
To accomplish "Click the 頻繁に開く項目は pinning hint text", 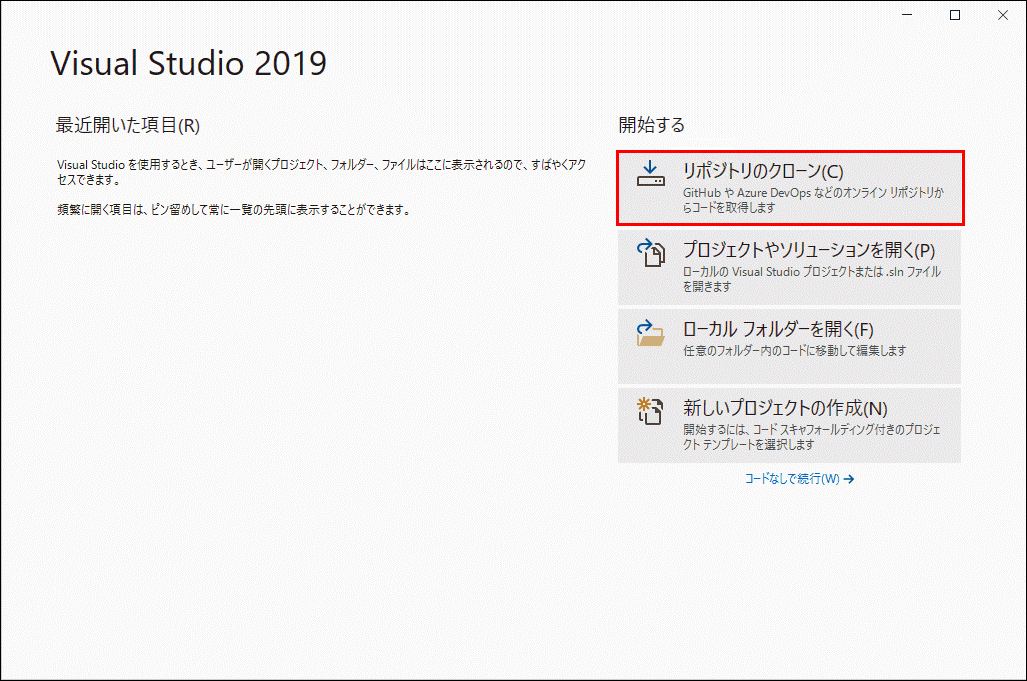I will (234, 210).
